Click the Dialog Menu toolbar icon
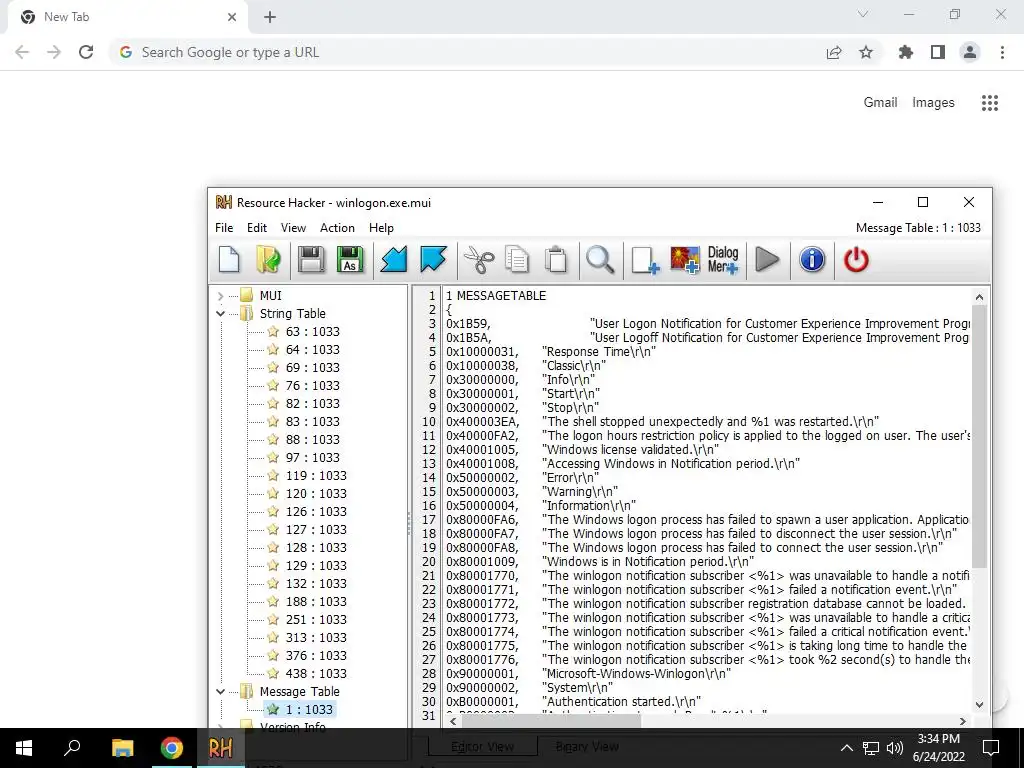The width and height of the screenshot is (1024, 768). [x=723, y=260]
